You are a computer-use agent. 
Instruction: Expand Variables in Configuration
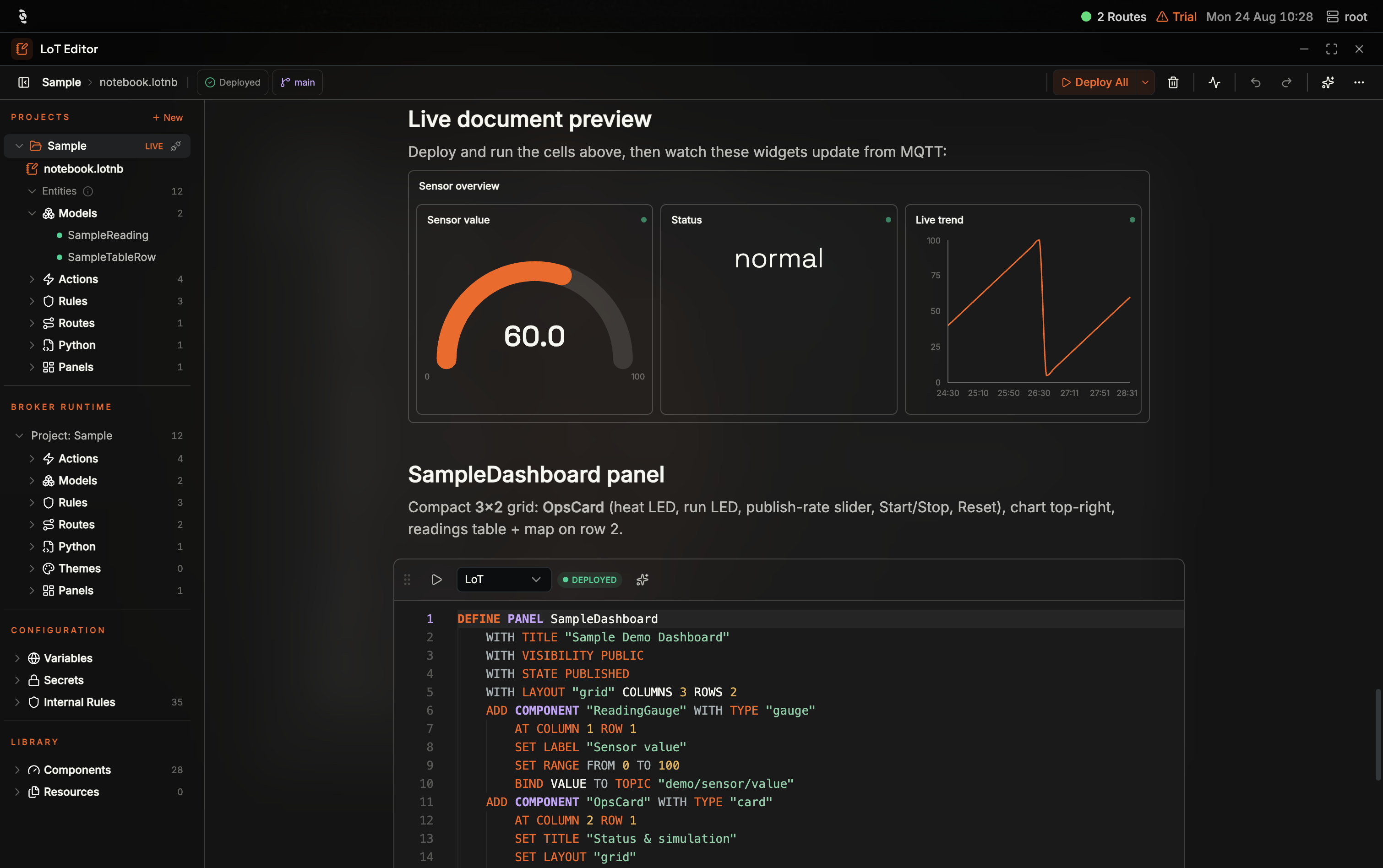pyautogui.click(x=17, y=658)
